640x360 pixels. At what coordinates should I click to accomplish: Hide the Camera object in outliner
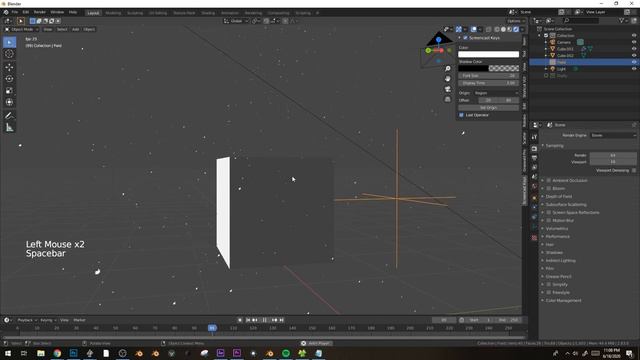pos(634,42)
